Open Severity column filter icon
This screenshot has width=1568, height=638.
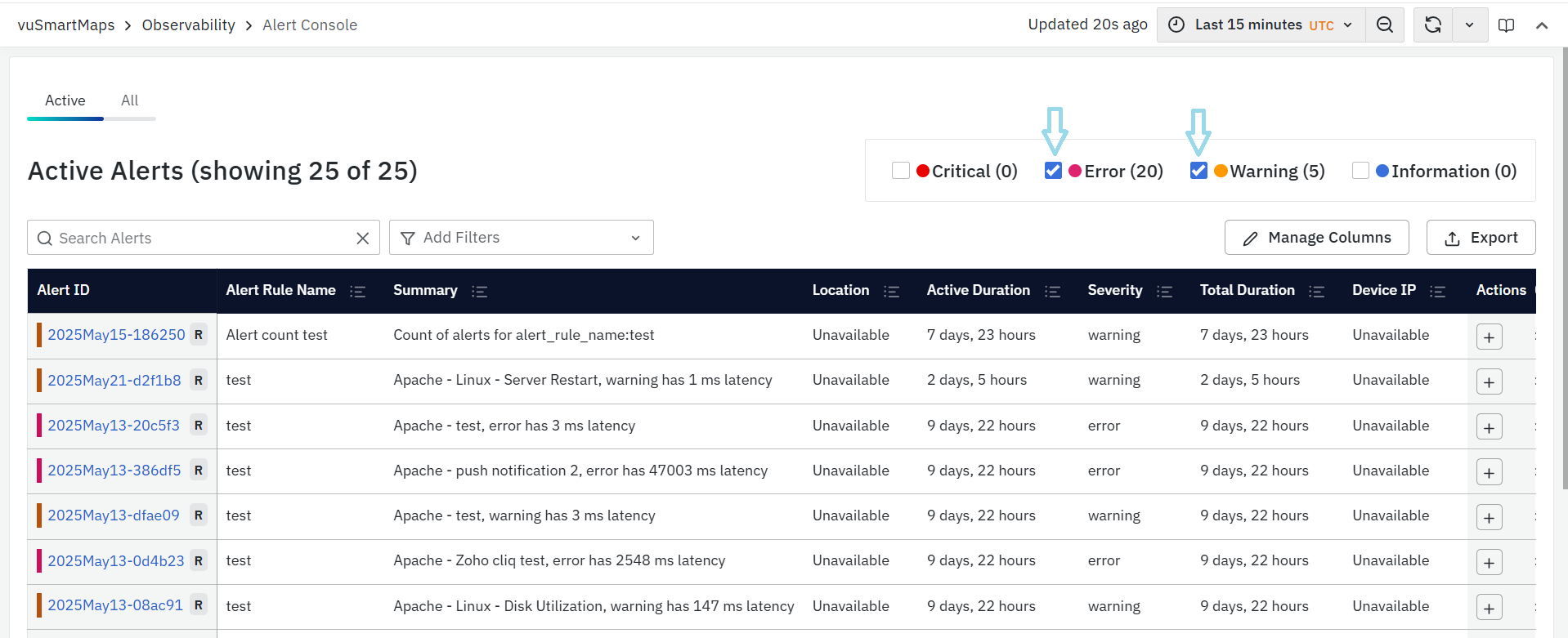(1164, 292)
